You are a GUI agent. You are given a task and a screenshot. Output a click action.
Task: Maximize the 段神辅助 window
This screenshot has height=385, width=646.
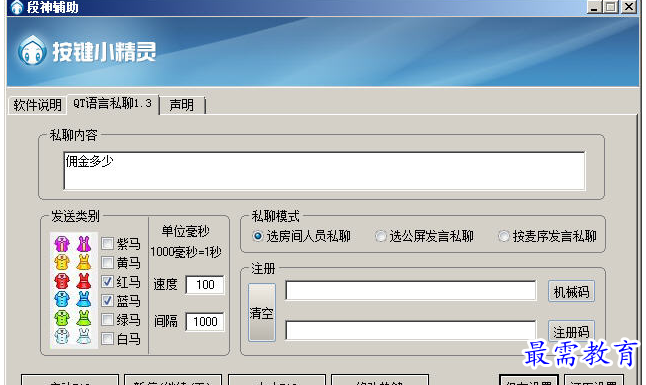[x=611, y=7]
